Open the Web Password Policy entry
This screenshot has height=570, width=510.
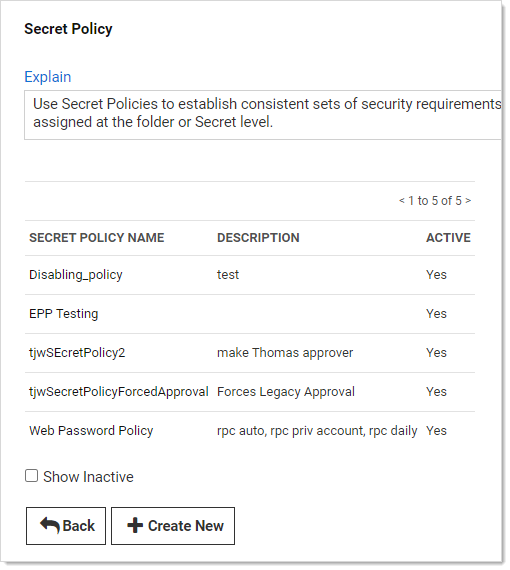91,431
